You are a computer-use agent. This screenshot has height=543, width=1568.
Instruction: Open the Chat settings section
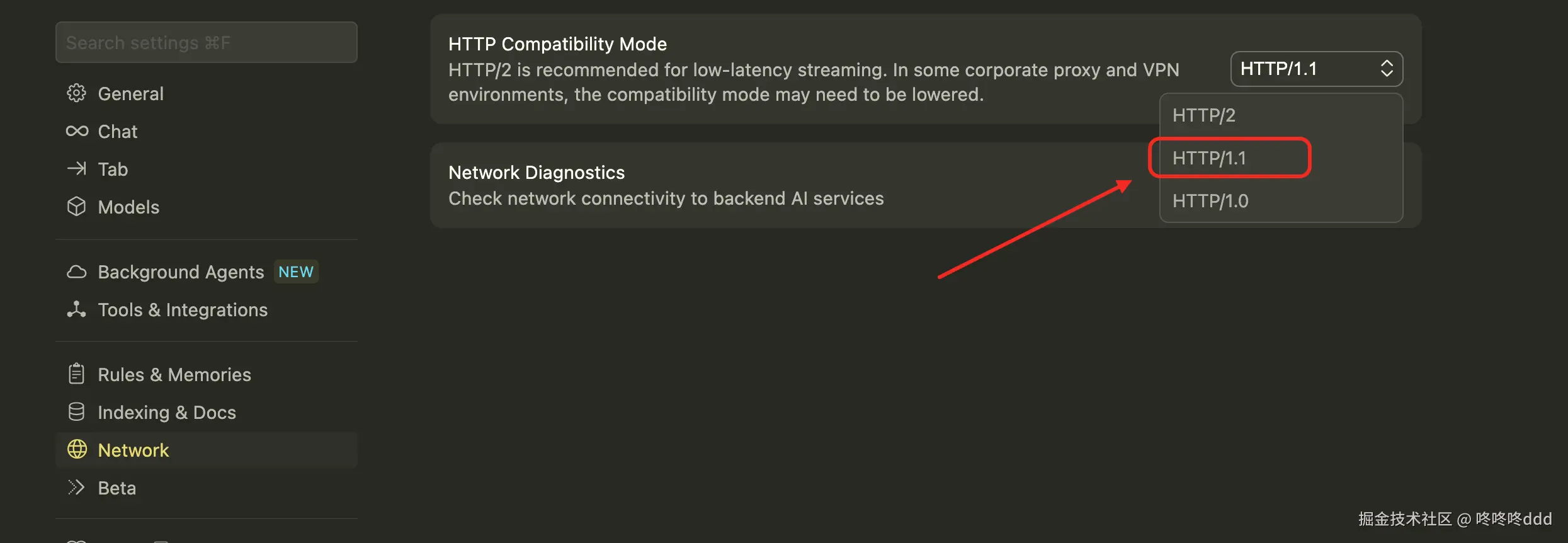coord(118,131)
